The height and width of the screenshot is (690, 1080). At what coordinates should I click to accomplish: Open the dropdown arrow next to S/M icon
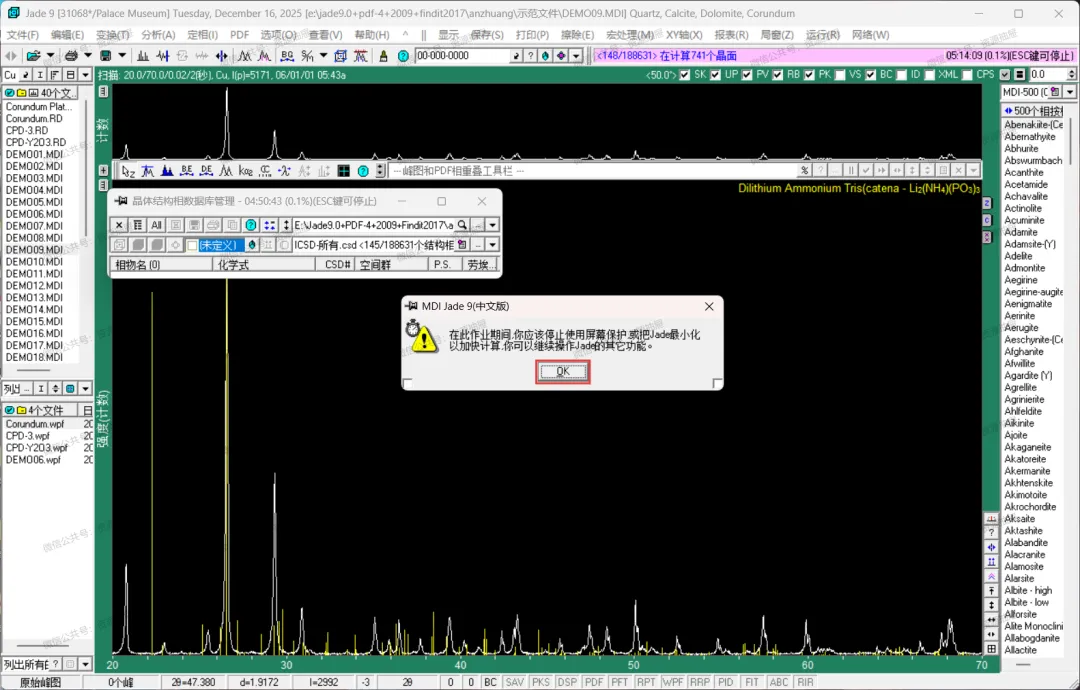tap(323, 56)
